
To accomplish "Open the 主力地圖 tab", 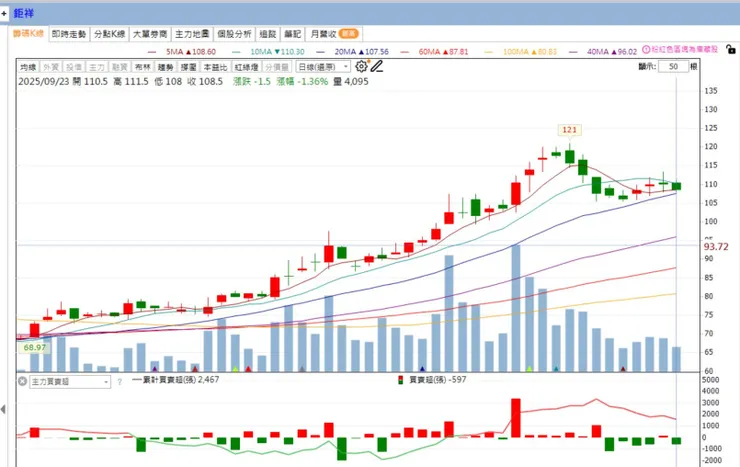I will point(192,34).
